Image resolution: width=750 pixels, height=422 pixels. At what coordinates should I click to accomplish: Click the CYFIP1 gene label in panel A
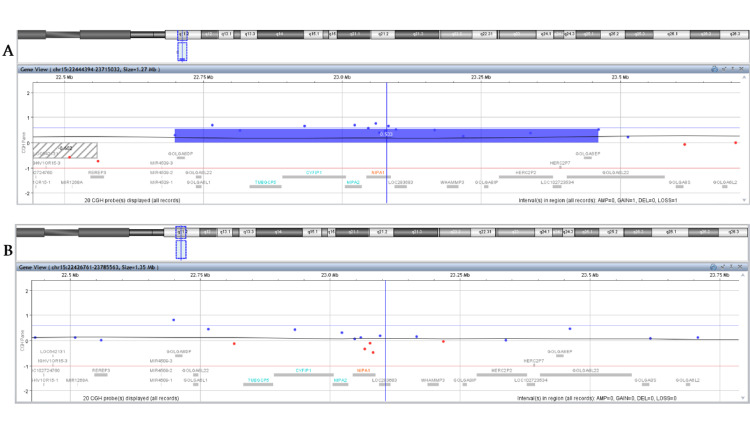314,172
